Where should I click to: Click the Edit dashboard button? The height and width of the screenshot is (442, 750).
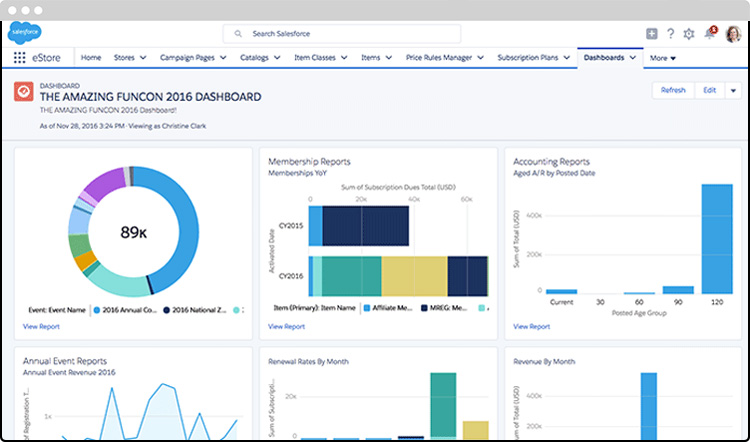[709, 90]
